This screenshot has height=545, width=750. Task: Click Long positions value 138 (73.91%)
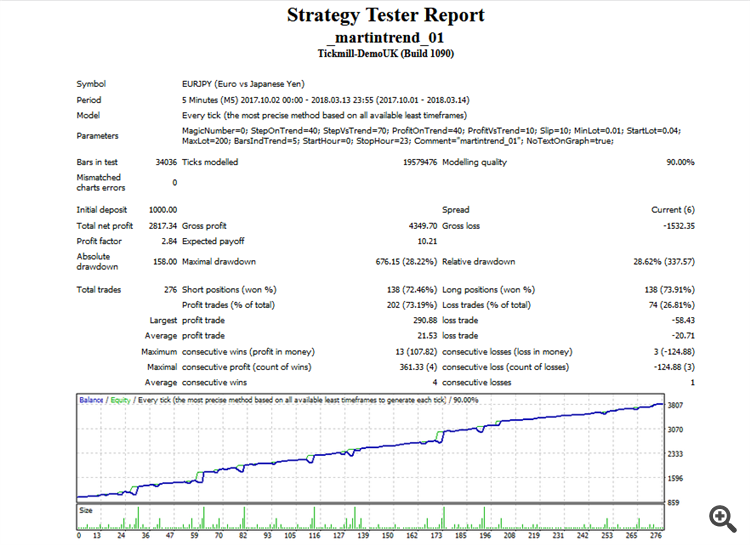pos(670,289)
